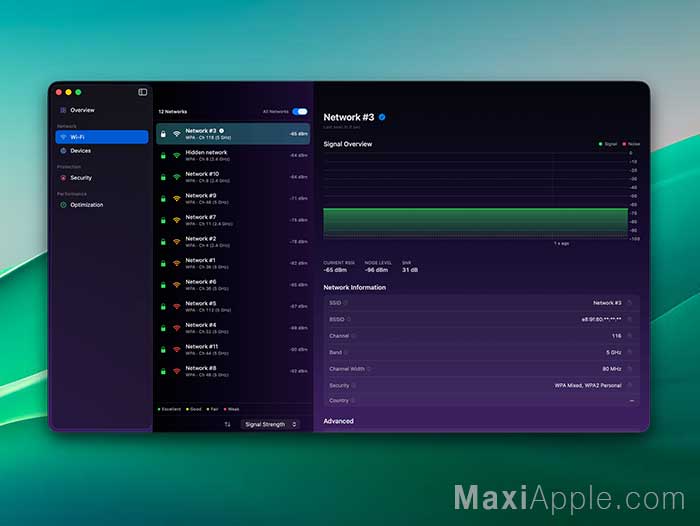
Task: Select Wi-Fi in the sidebar
Action: click(x=102, y=137)
